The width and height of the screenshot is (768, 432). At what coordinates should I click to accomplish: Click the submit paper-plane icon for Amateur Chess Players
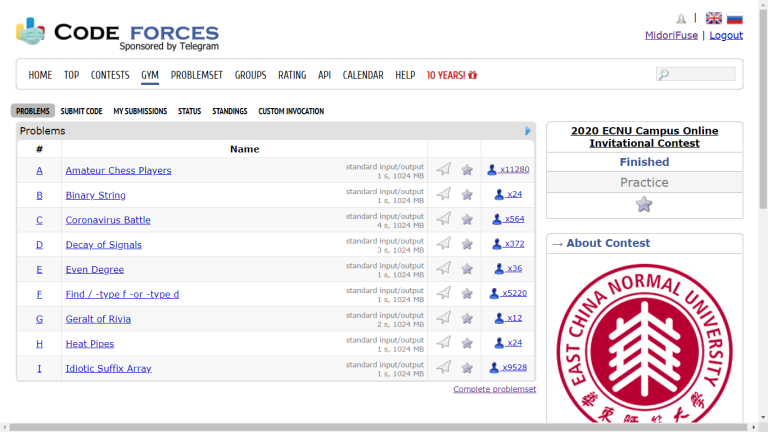pos(444,170)
